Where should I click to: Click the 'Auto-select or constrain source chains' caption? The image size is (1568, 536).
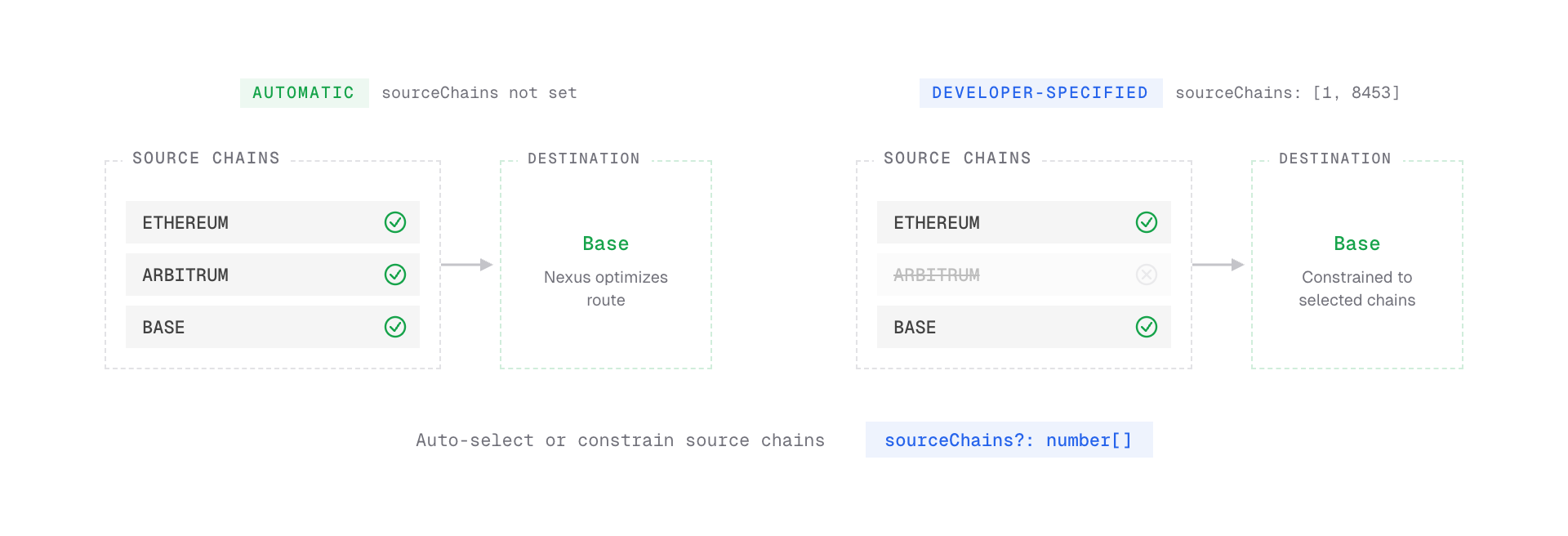click(x=620, y=440)
